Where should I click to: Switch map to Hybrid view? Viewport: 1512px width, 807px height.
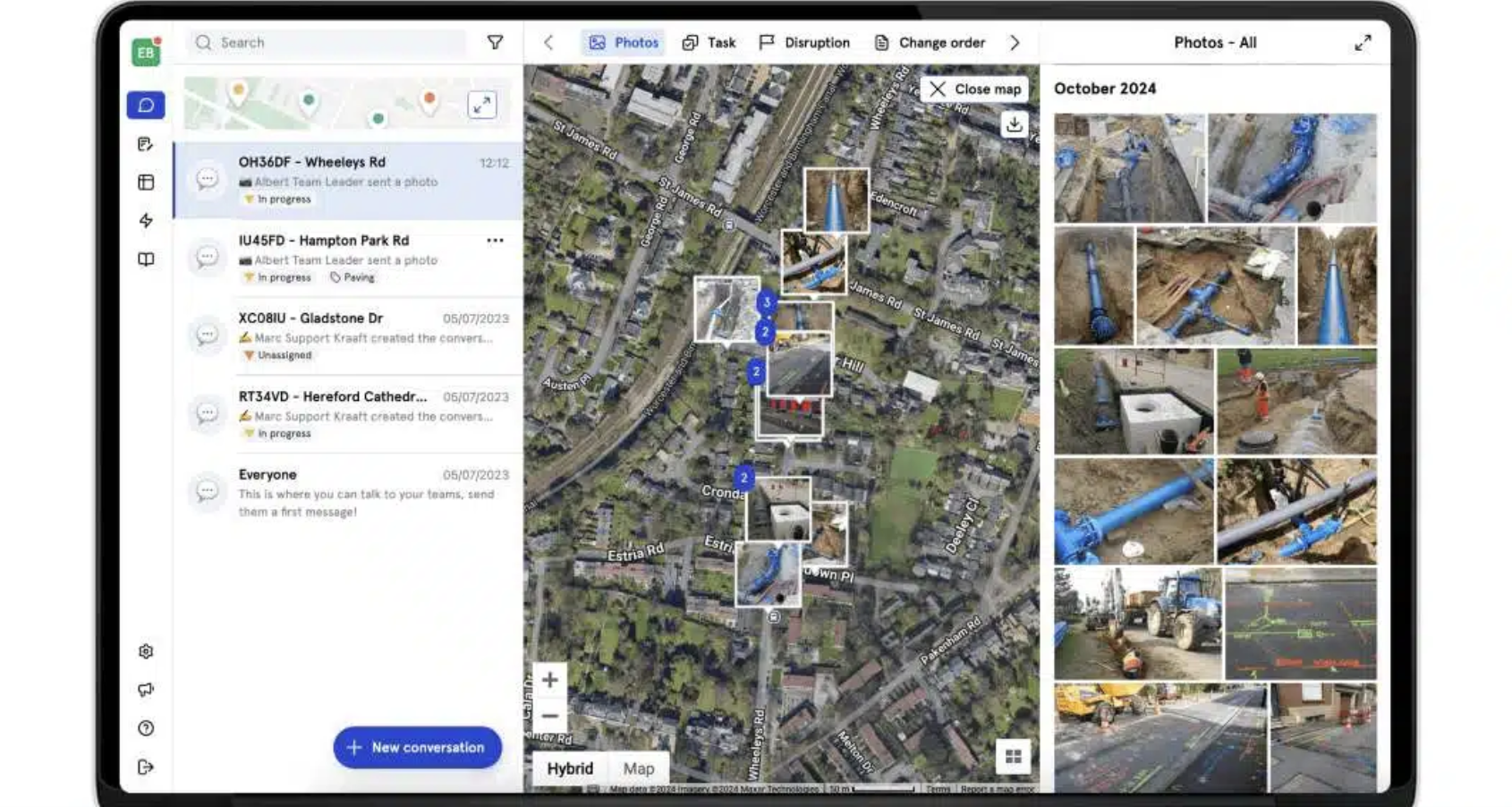click(570, 769)
